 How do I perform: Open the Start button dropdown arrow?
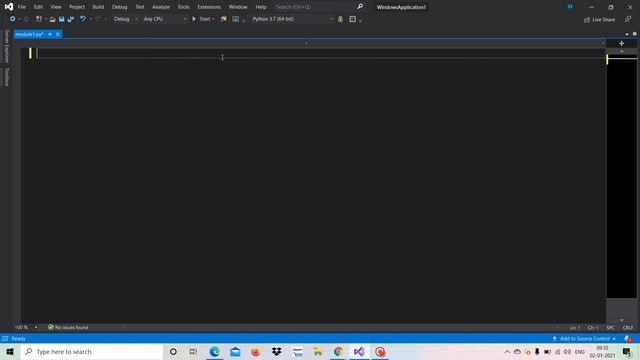coord(213,19)
